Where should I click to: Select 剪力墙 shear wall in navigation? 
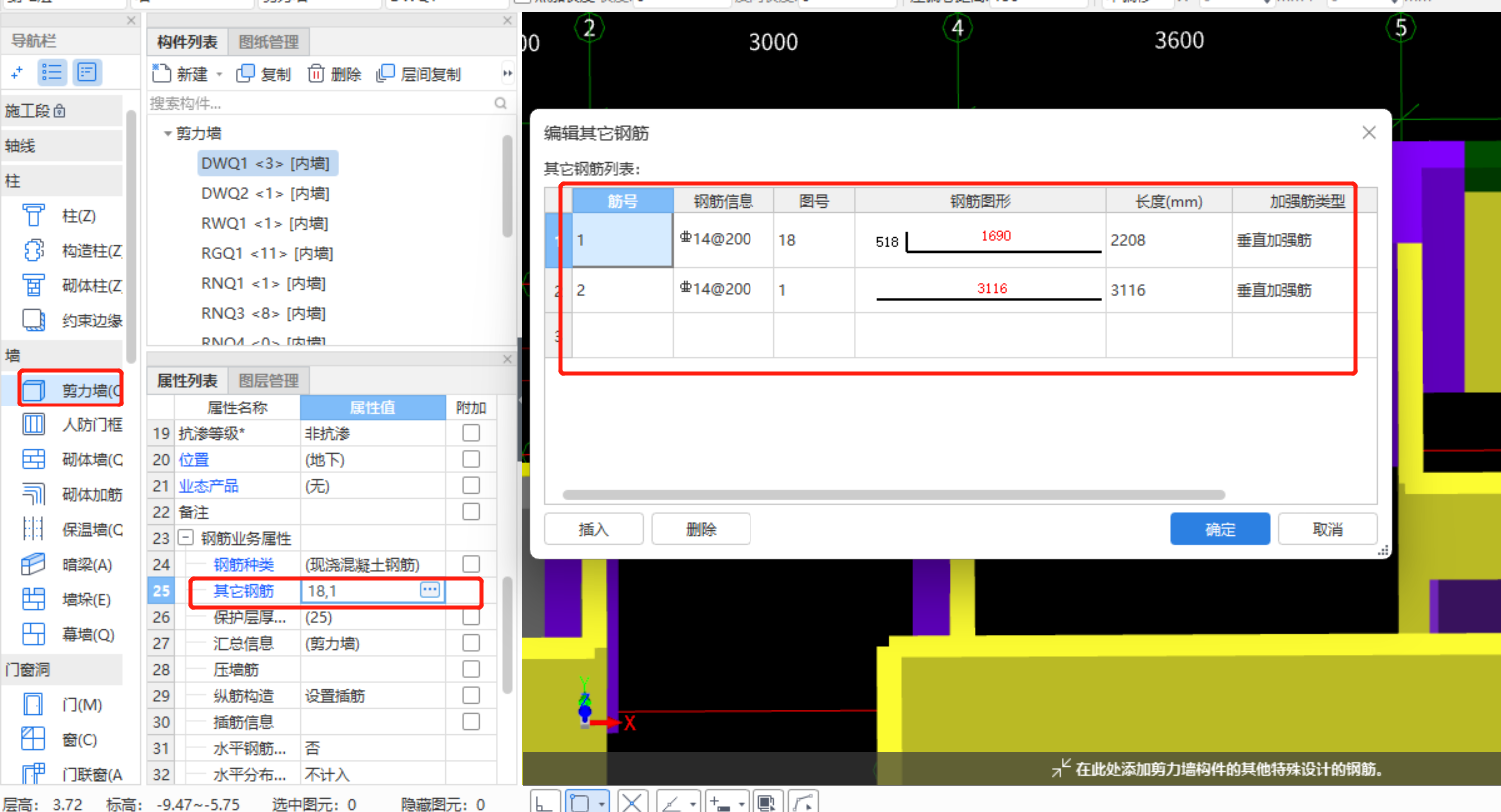click(70, 390)
